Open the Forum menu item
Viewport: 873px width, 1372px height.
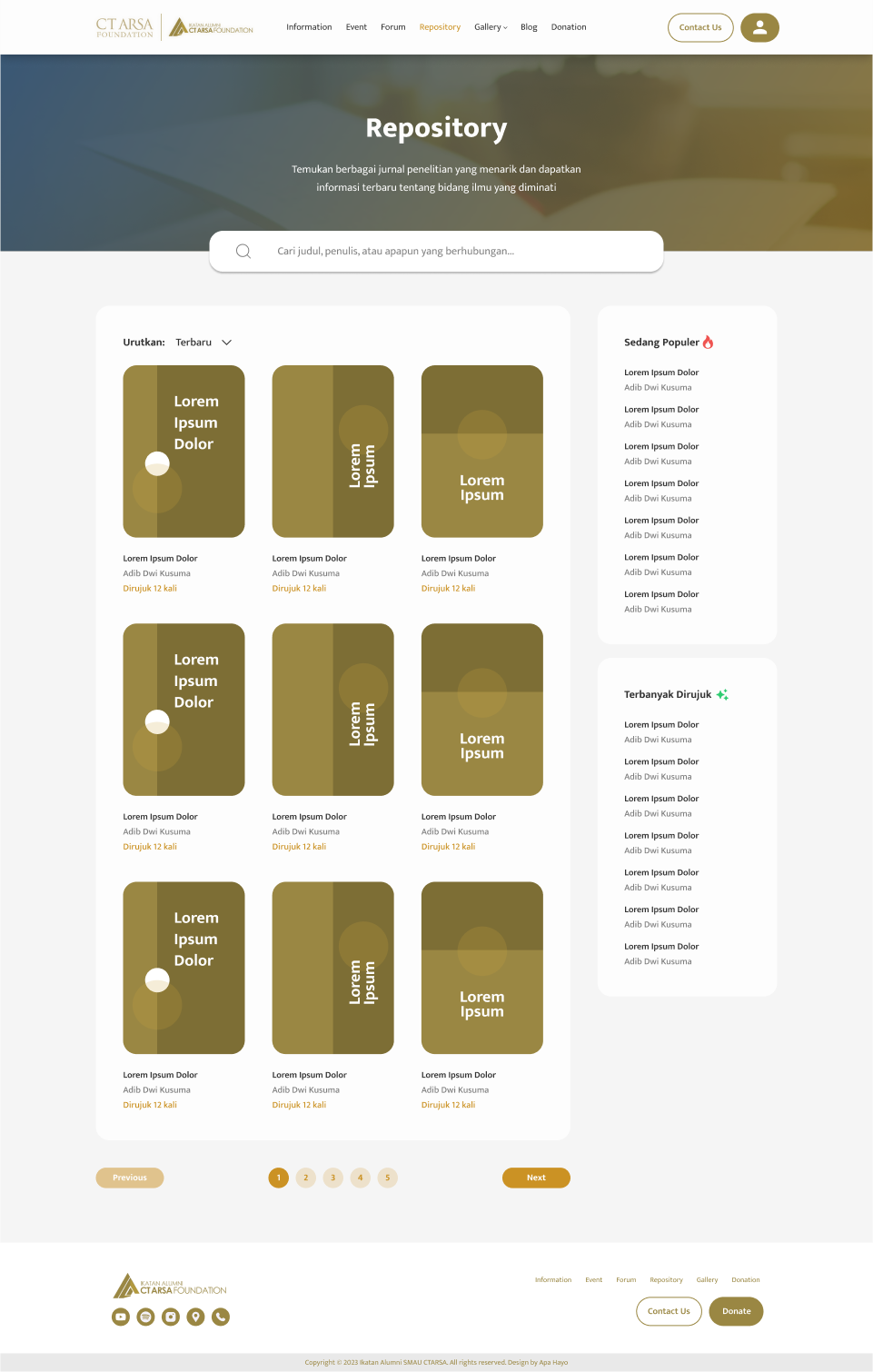click(392, 27)
